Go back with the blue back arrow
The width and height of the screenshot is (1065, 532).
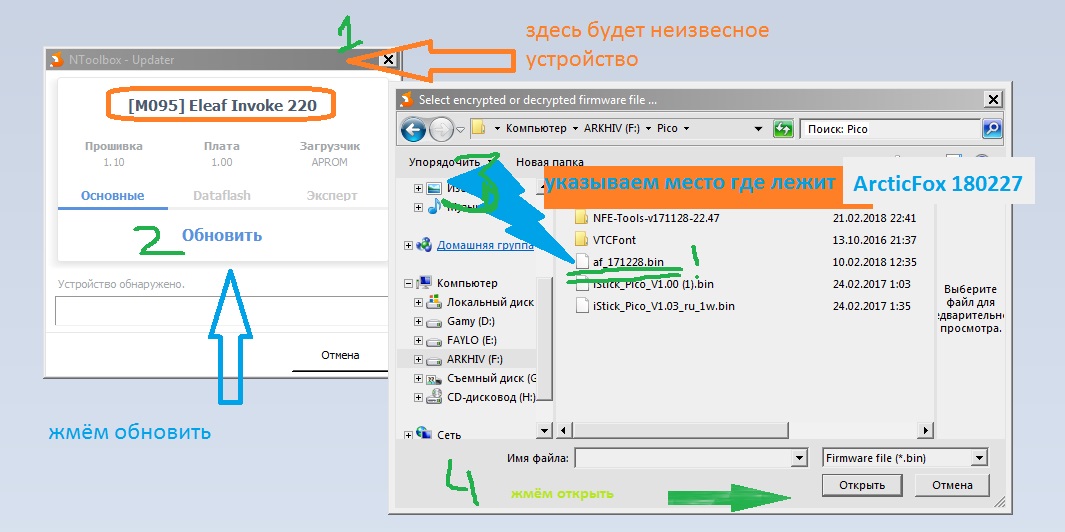(414, 128)
